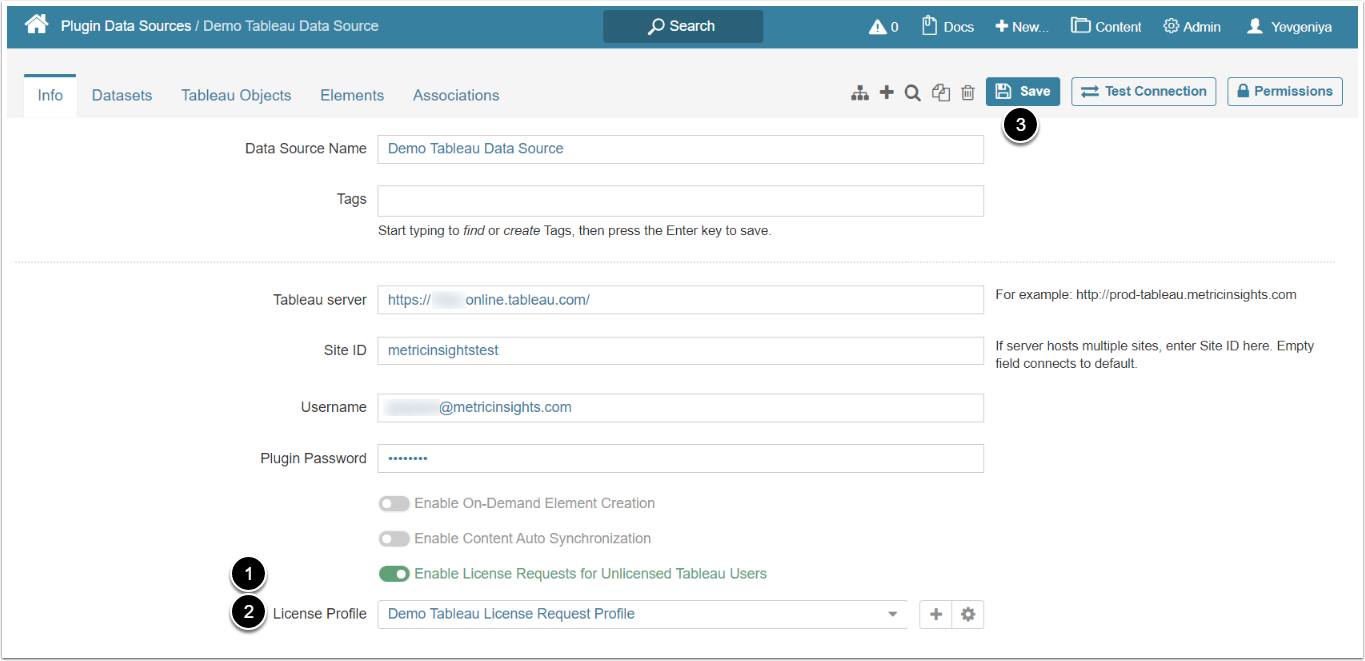Delete data source with trash icon
The height and width of the screenshot is (661, 1365).
pos(967,93)
